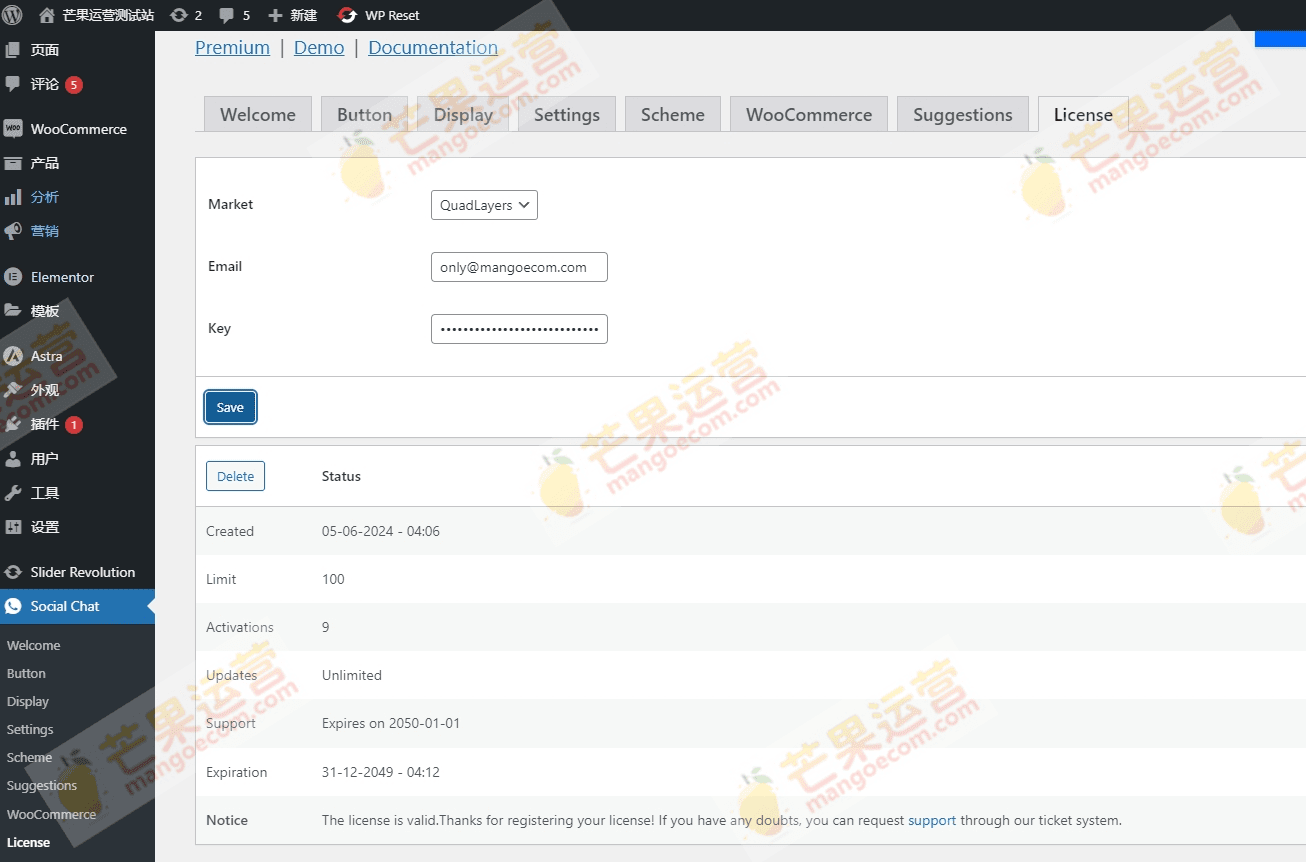Click the updates icon showing 2
1306x862 pixels.
tap(179, 15)
